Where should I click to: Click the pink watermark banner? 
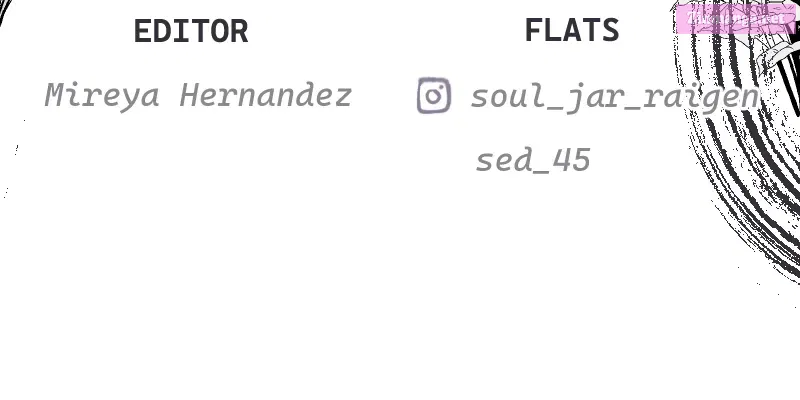tap(736, 19)
